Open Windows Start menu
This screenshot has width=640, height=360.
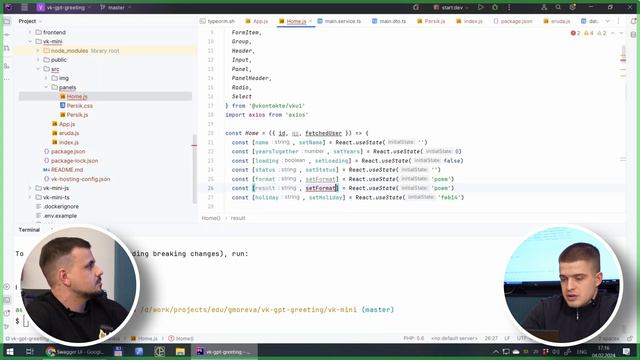[x=9, y=351]
